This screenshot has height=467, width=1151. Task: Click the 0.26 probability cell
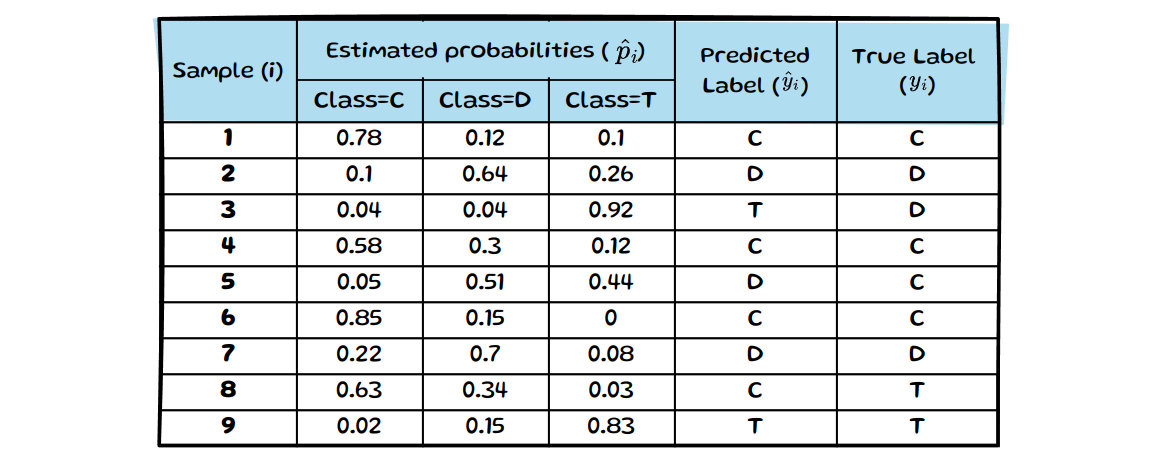coord(611,174)
